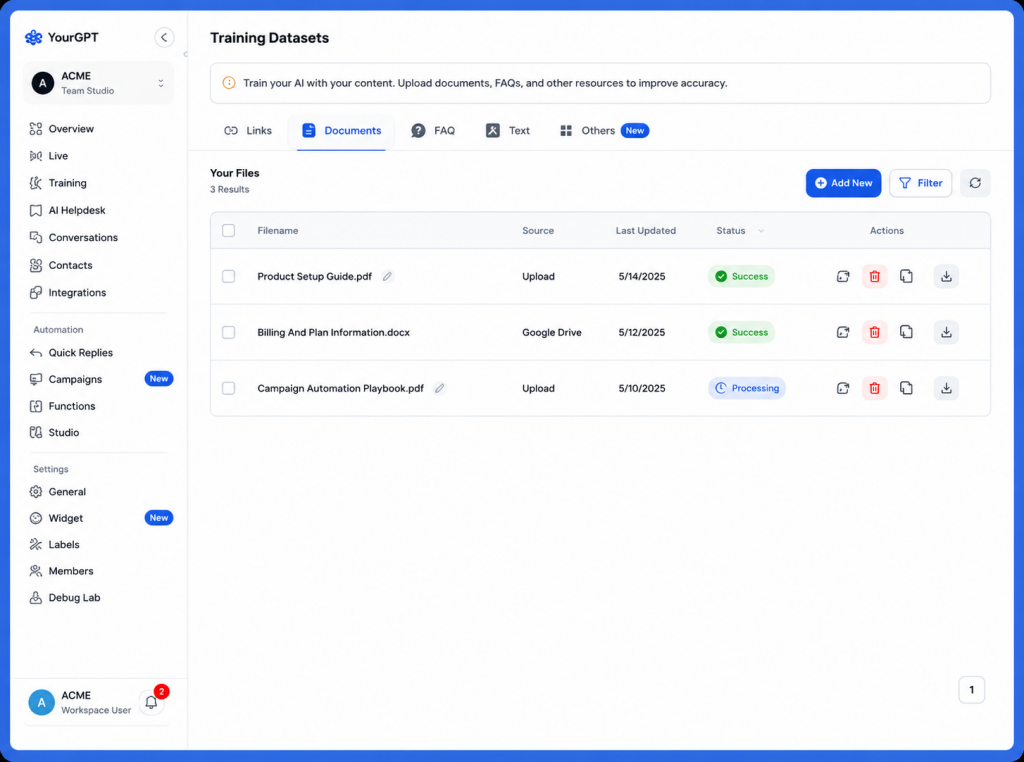1024x762 pixels.
Task: Delete Product Setup Guide.pdf
Action: [x=874, y=276]
